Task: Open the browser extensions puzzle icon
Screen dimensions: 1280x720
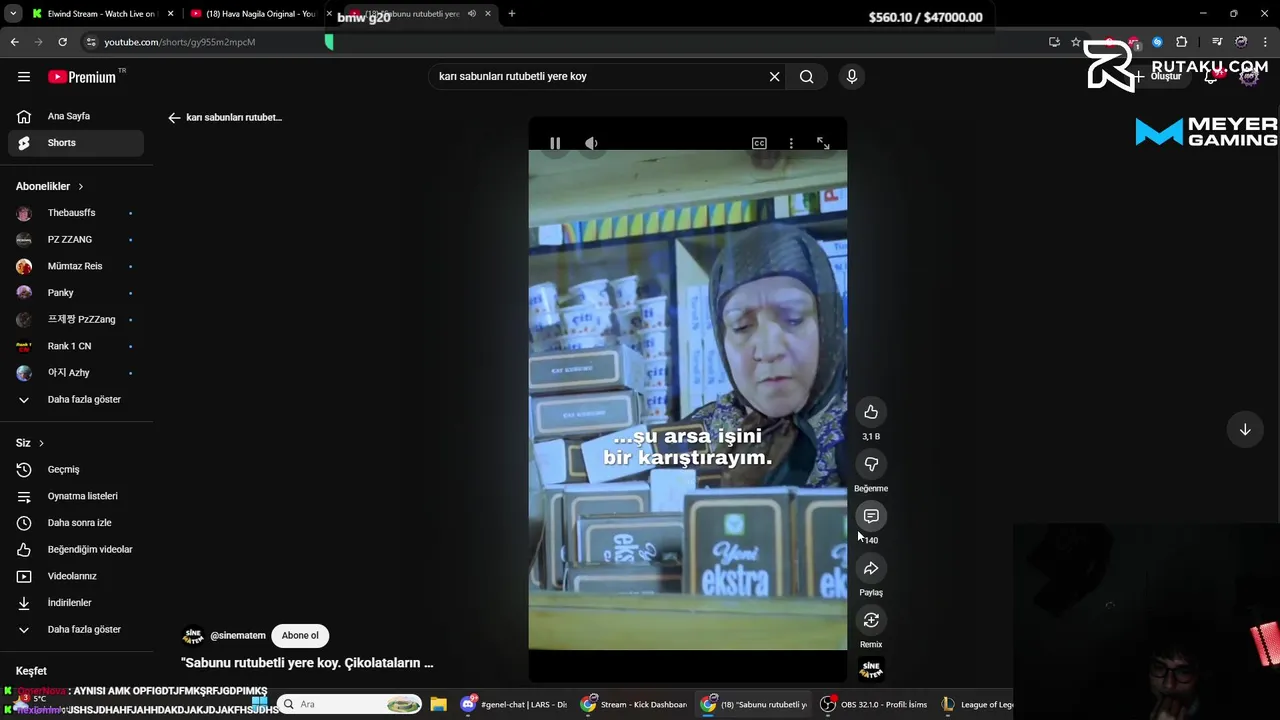Action: 1182,42
